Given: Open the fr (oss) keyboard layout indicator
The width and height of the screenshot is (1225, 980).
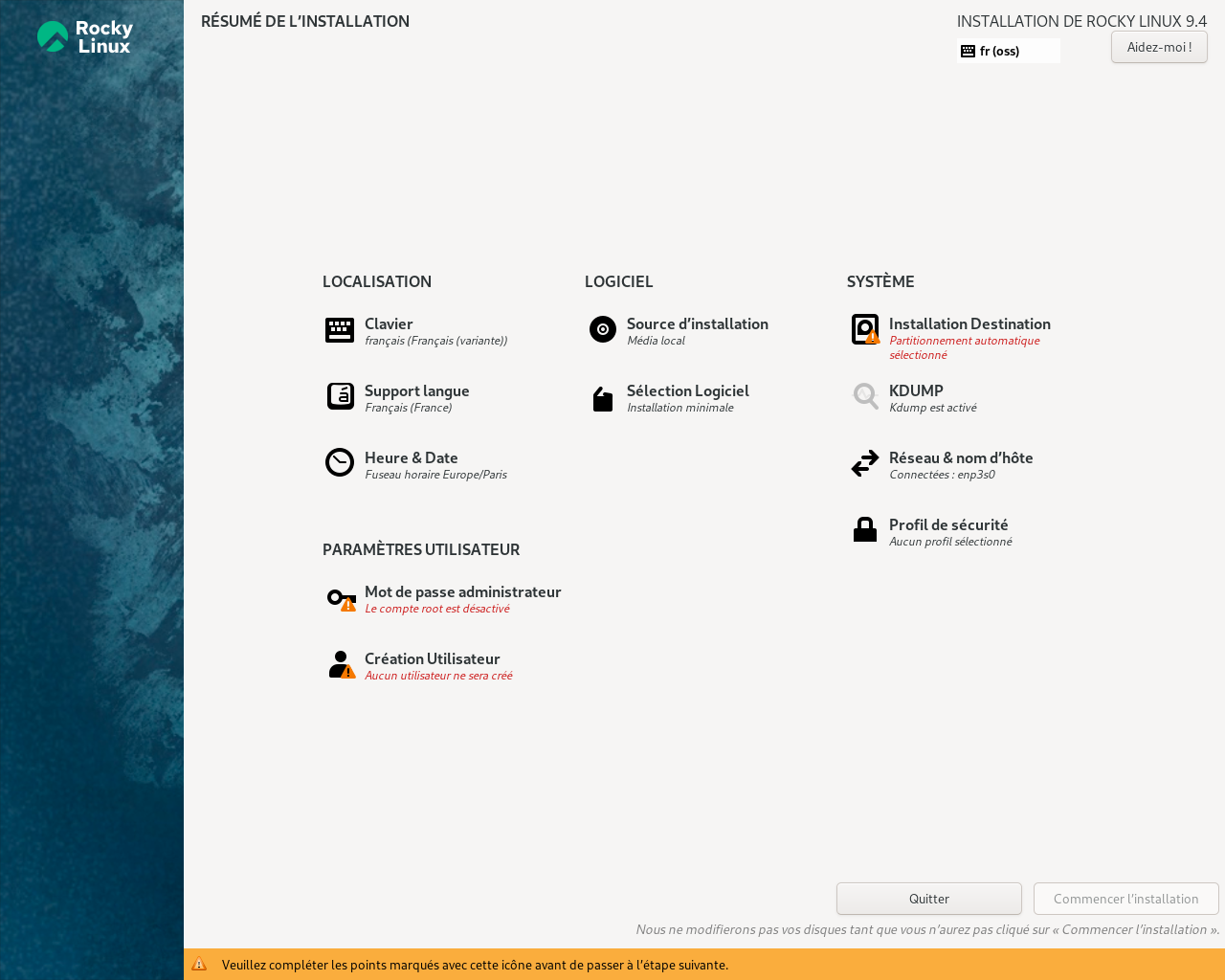Looking at the screenshot, I should point(1008,51).
